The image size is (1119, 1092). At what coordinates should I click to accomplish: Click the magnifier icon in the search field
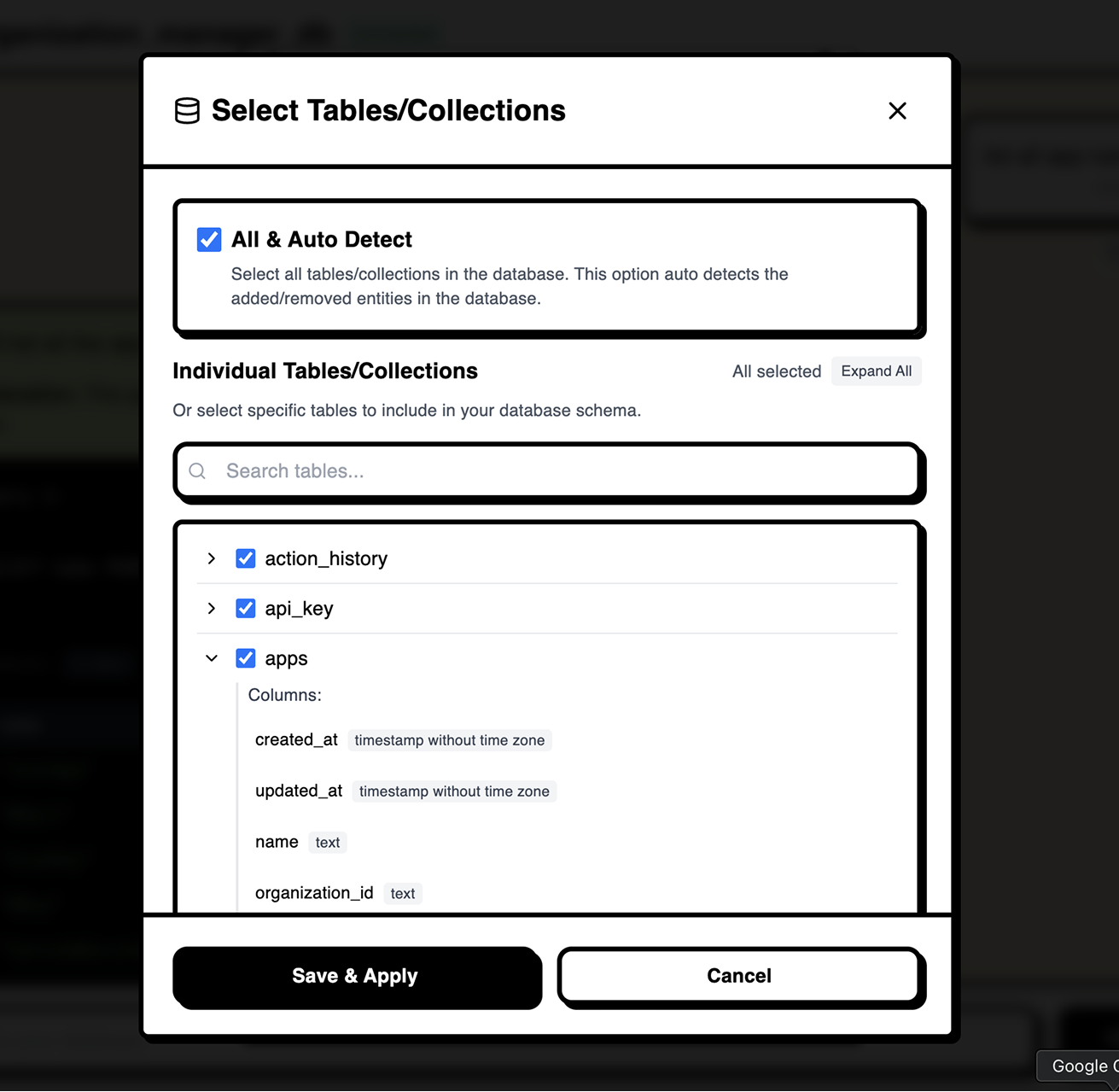[197, 470]
